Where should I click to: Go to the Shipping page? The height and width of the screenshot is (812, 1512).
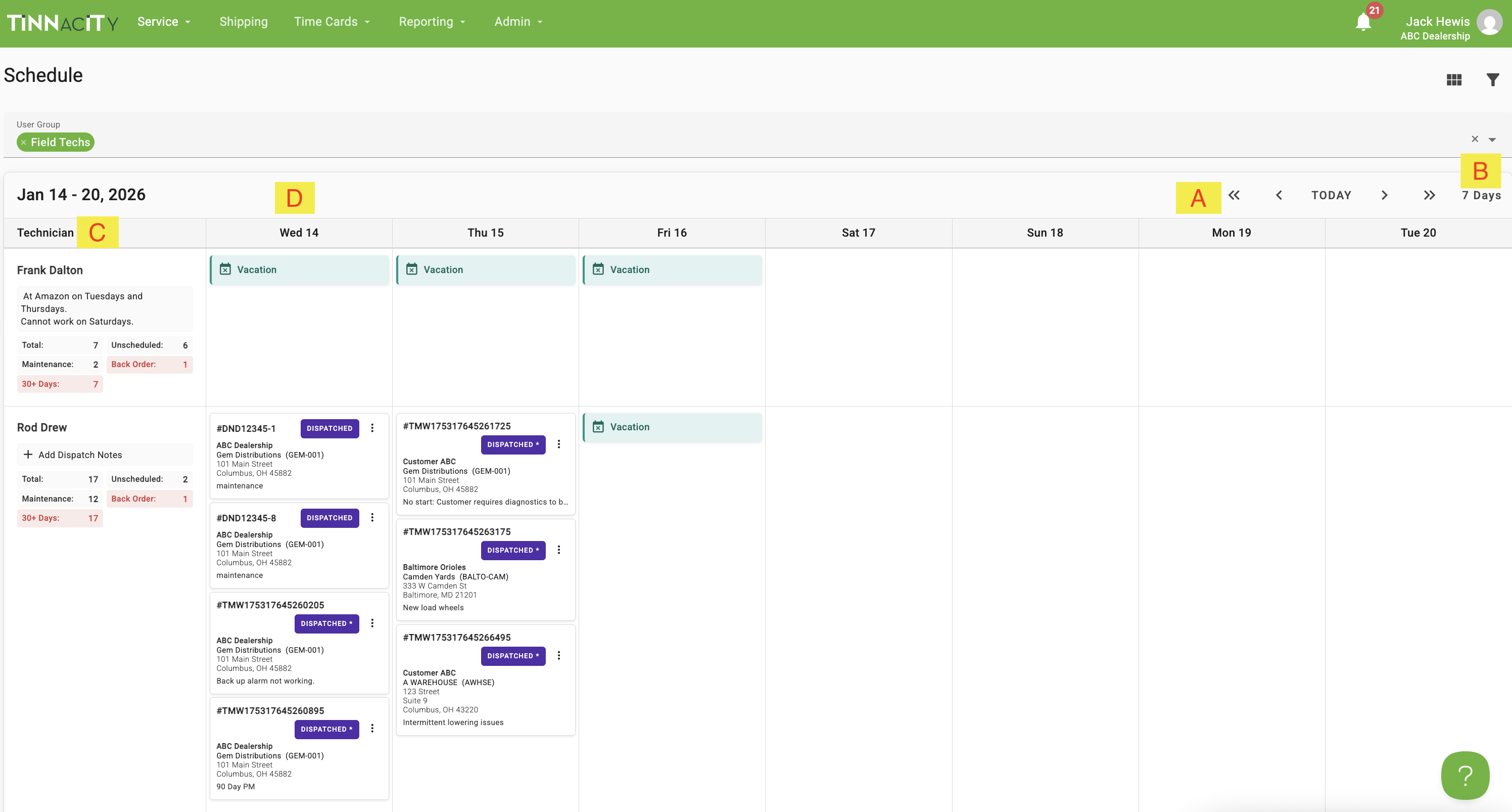pos(244,22)
